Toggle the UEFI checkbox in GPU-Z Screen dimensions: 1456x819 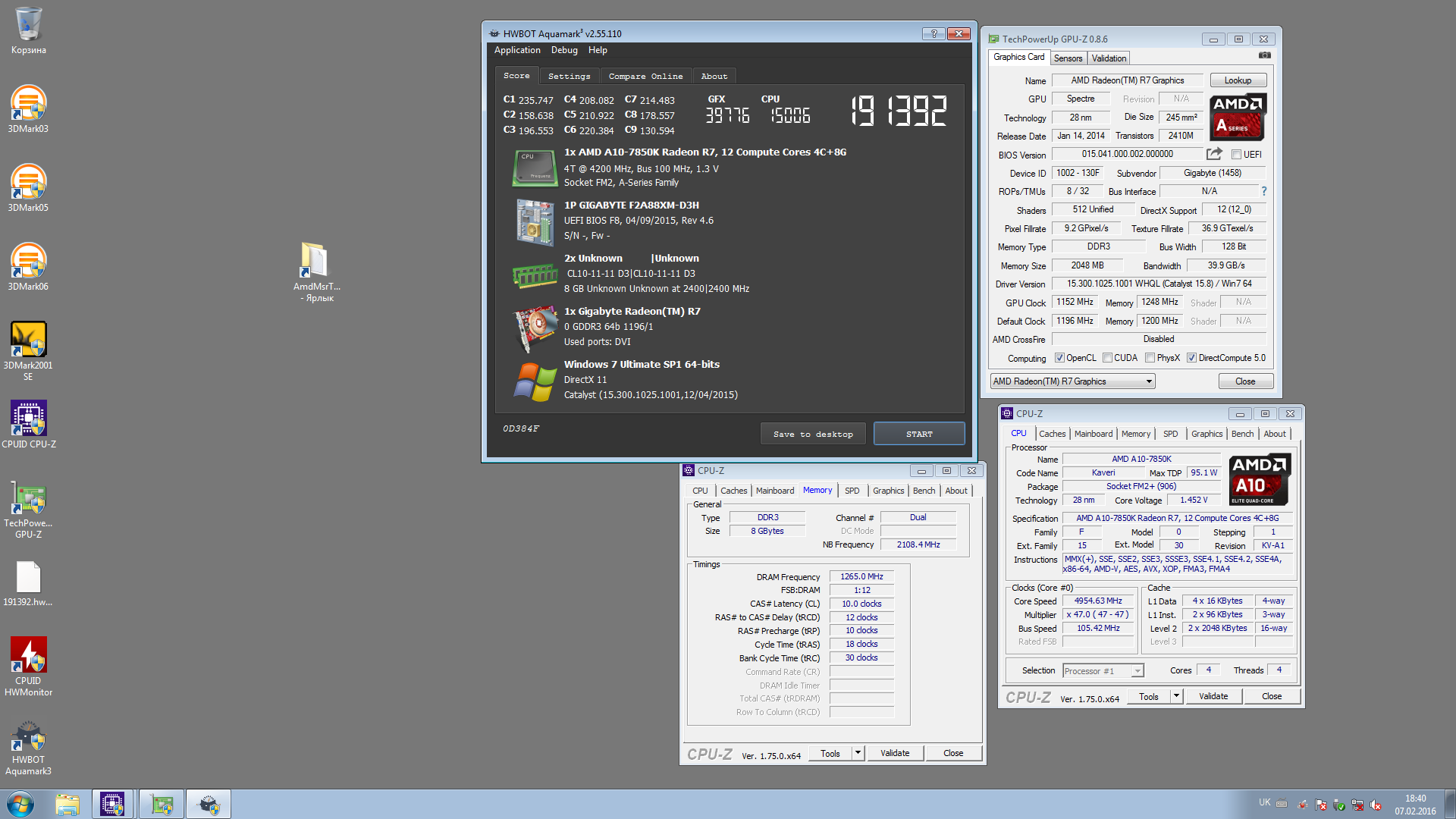(1236, 155)
